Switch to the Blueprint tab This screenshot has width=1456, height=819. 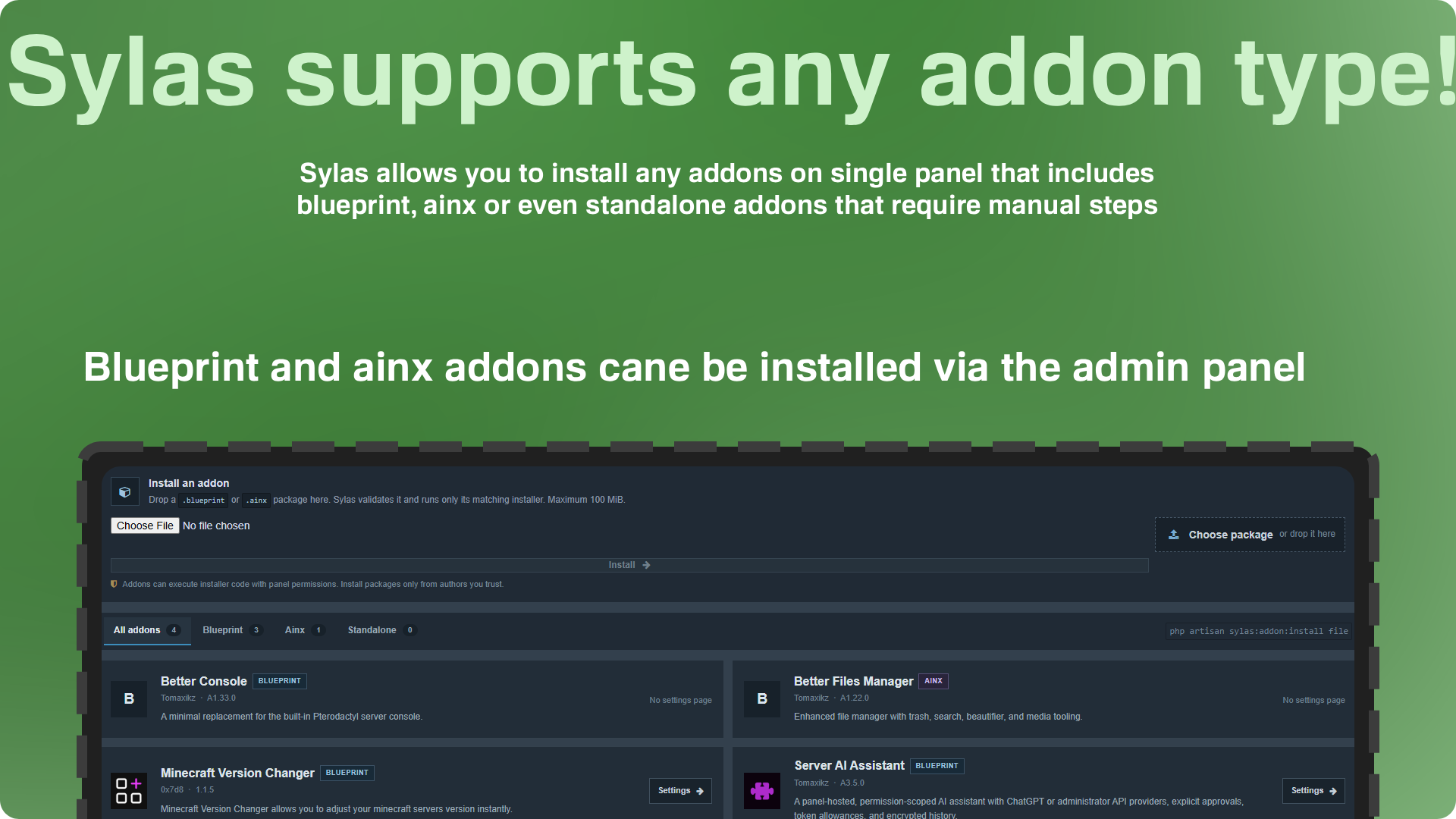232,630
